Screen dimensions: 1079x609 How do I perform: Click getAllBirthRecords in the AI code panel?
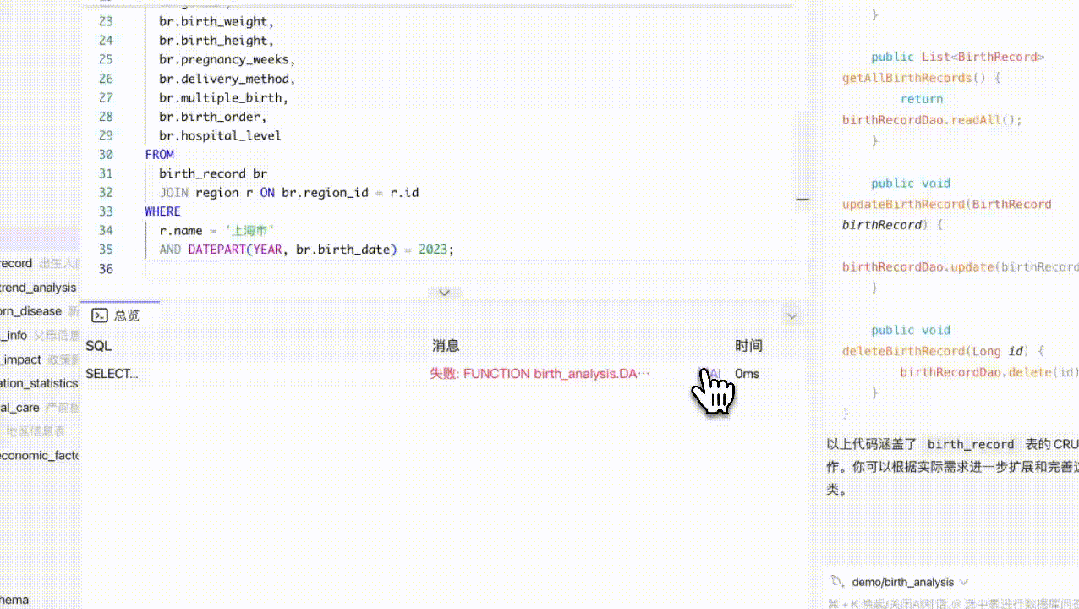[908, 78]
